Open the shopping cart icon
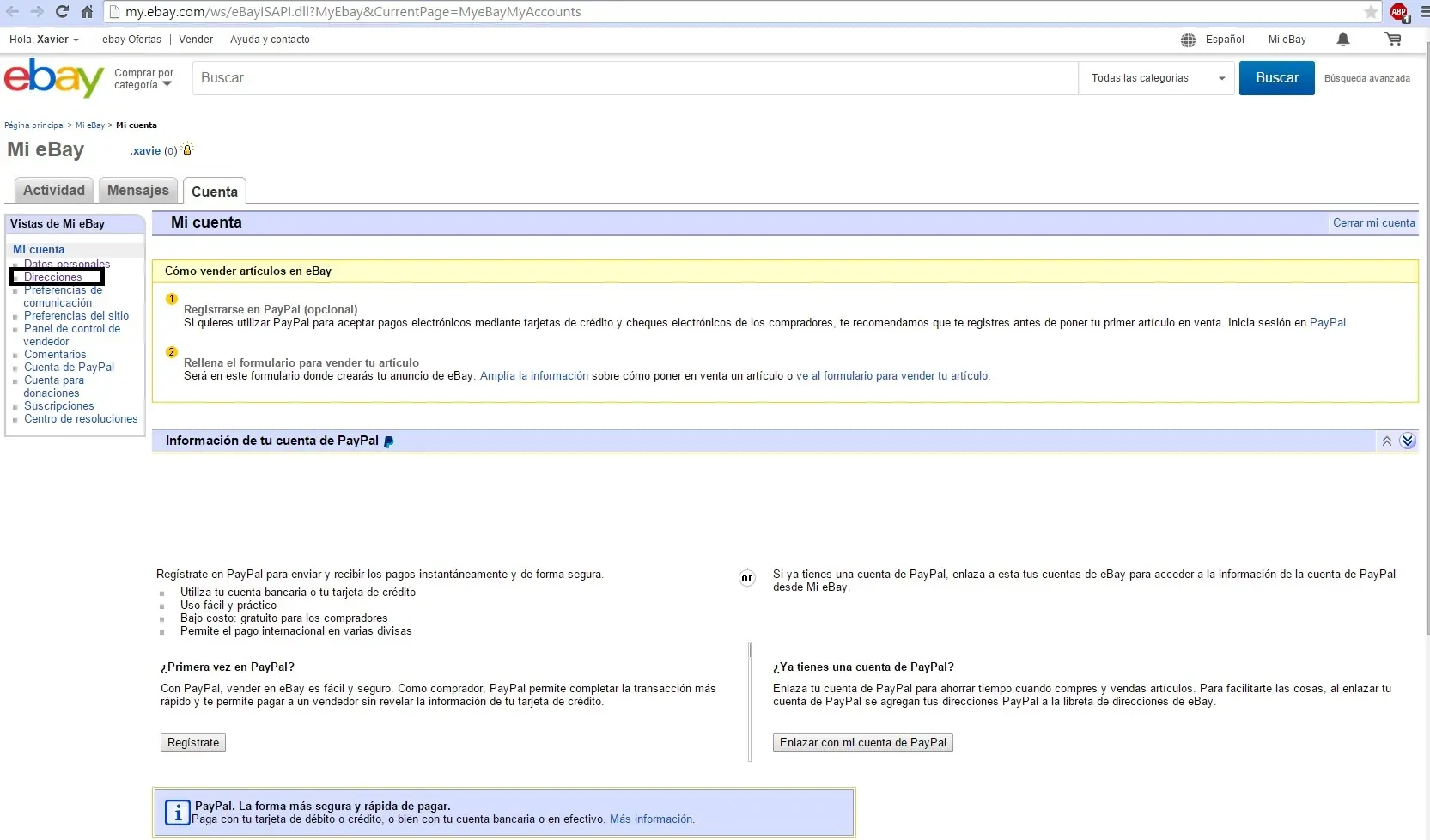This screenshot has width=1430, height=840. pyautogui.click(x=1393, y=40)
